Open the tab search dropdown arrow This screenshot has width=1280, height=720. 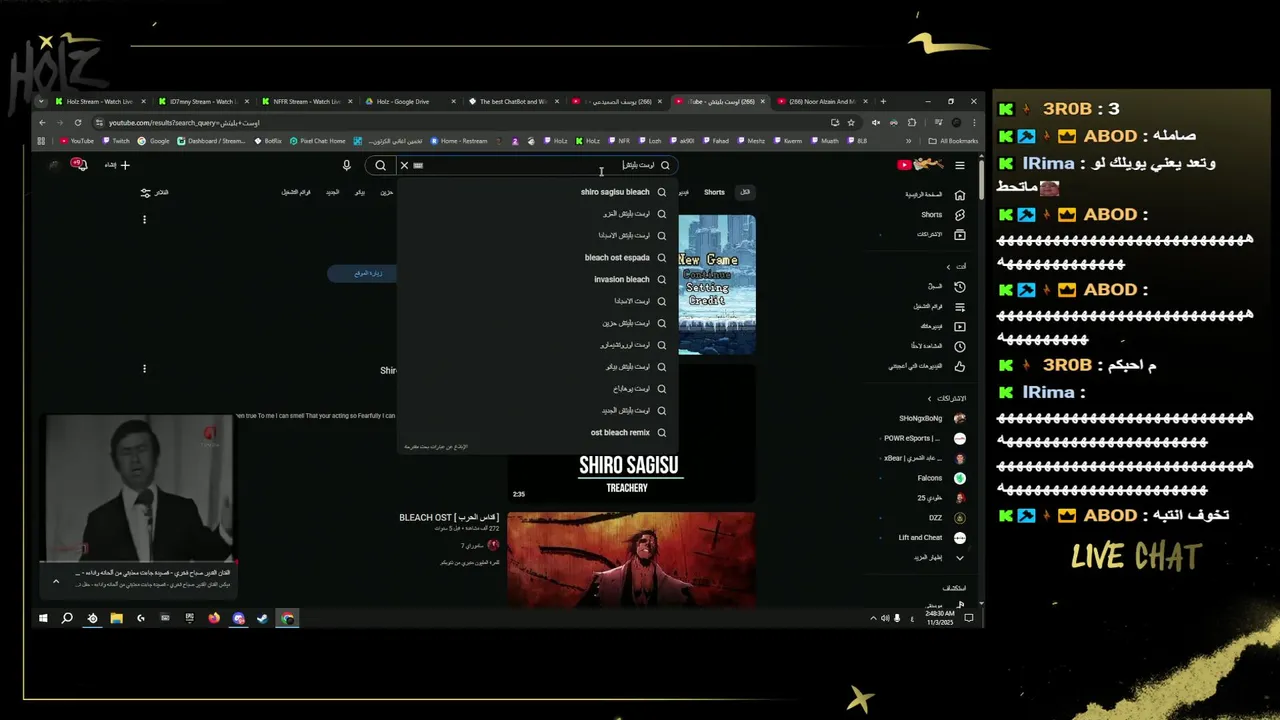pyautogui.click(x=41, y=101)
